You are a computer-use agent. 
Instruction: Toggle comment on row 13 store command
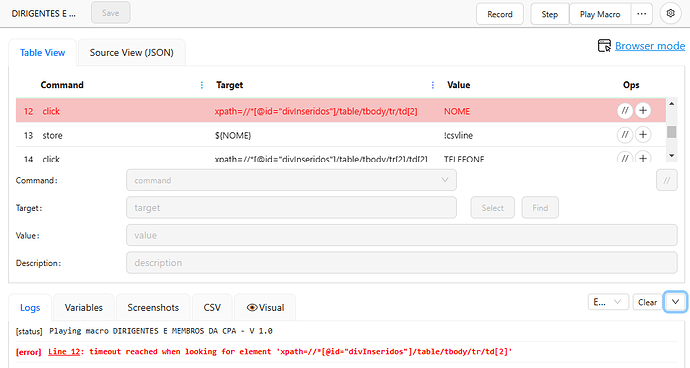click(625, 135)
